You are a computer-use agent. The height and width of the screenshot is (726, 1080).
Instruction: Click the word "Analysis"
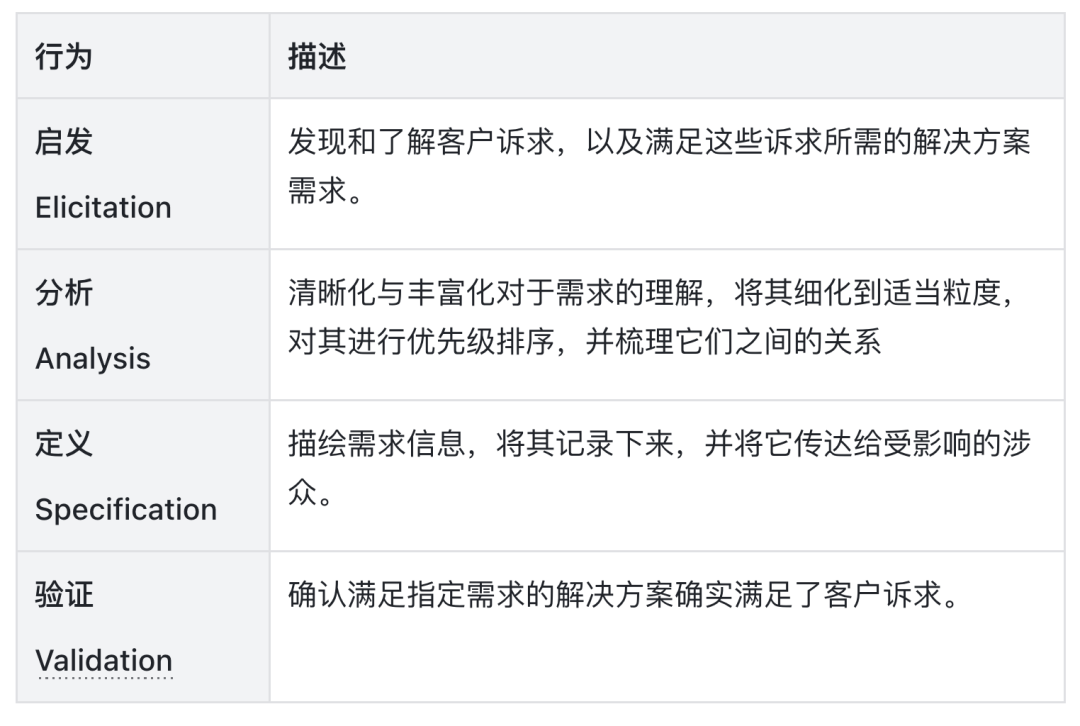point(93,358)
